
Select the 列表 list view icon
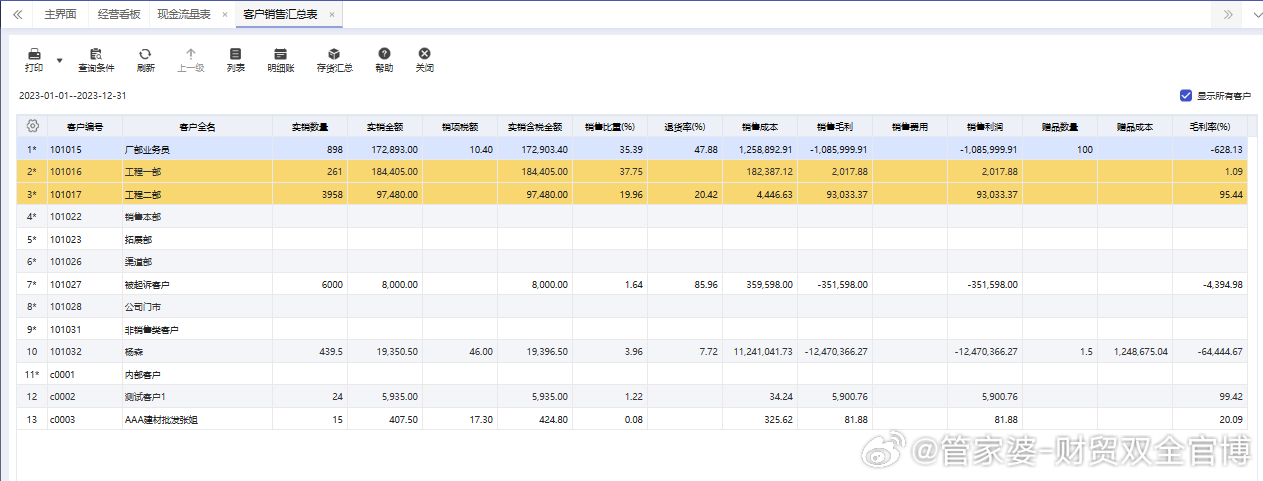point(236,54)
